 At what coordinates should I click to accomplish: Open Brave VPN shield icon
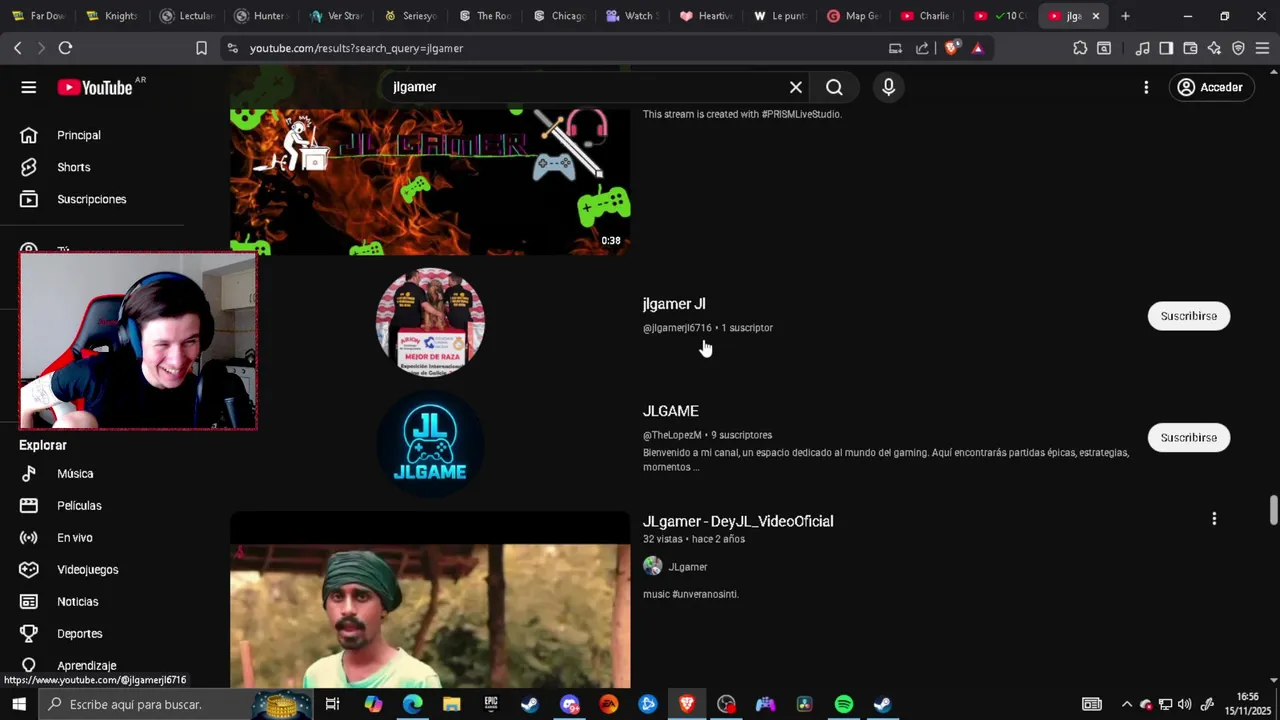[1238, 48]
